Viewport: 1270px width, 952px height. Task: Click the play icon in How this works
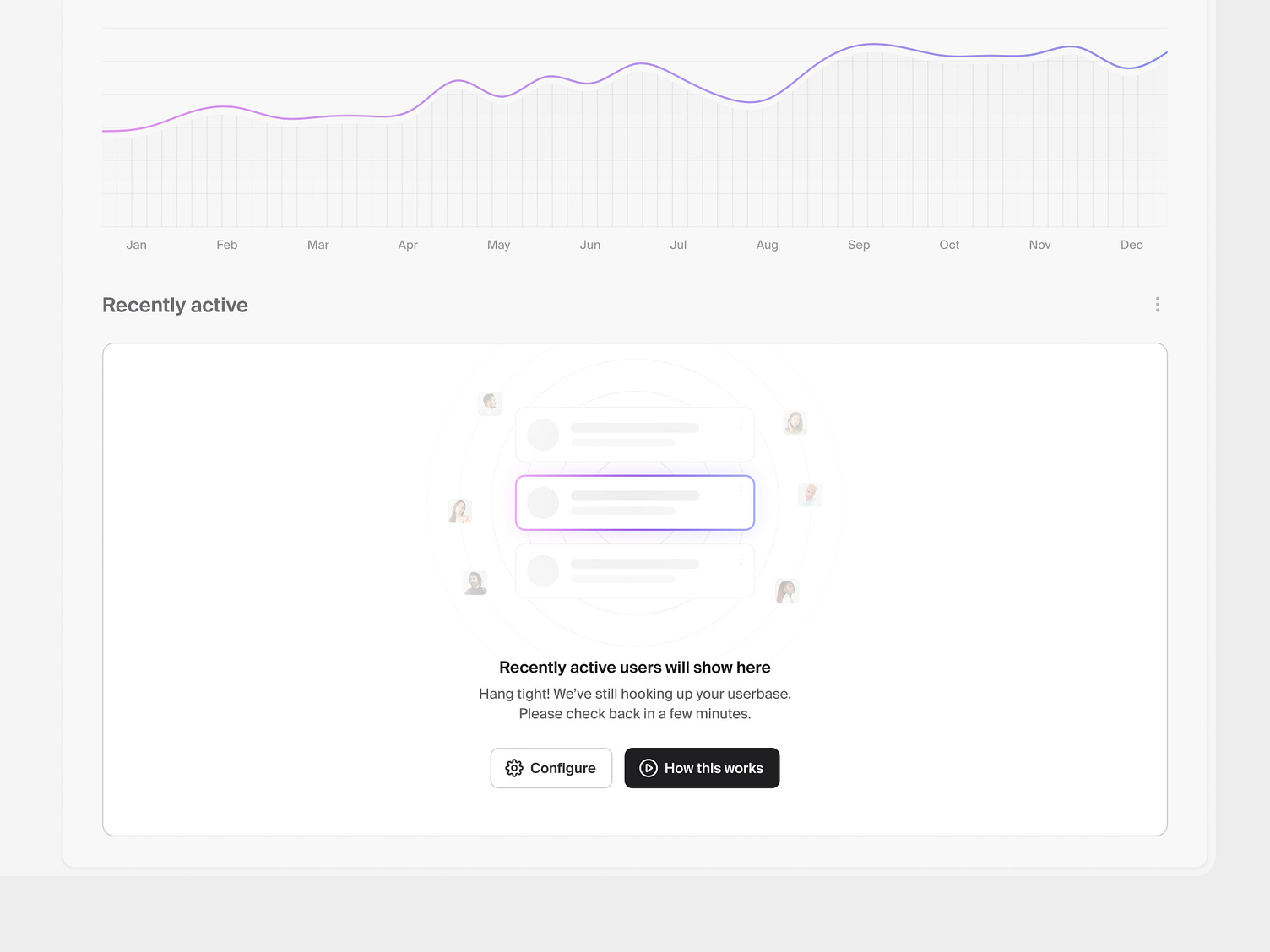pyautogui.click(x=649, y=768)
